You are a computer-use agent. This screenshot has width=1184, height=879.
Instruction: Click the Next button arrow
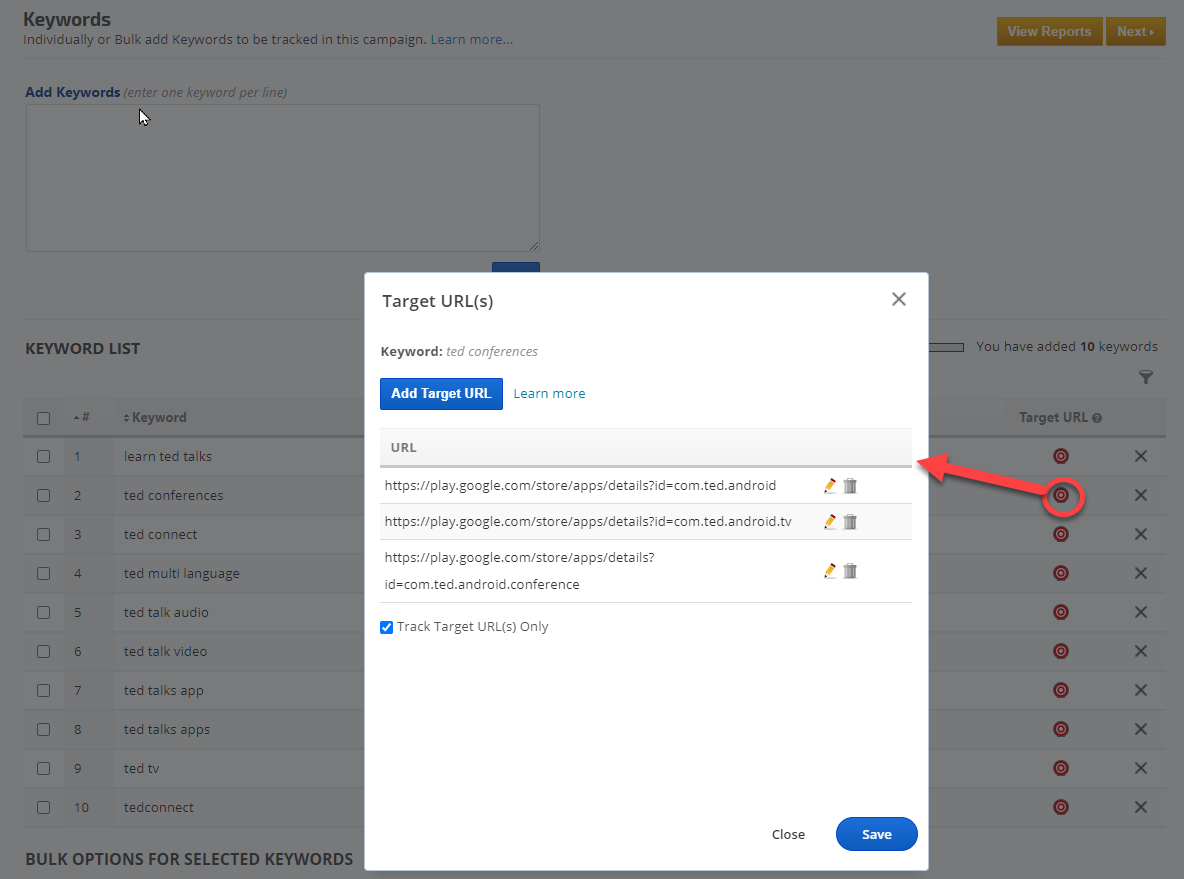pyautogui.click(x=1135, y=31)
